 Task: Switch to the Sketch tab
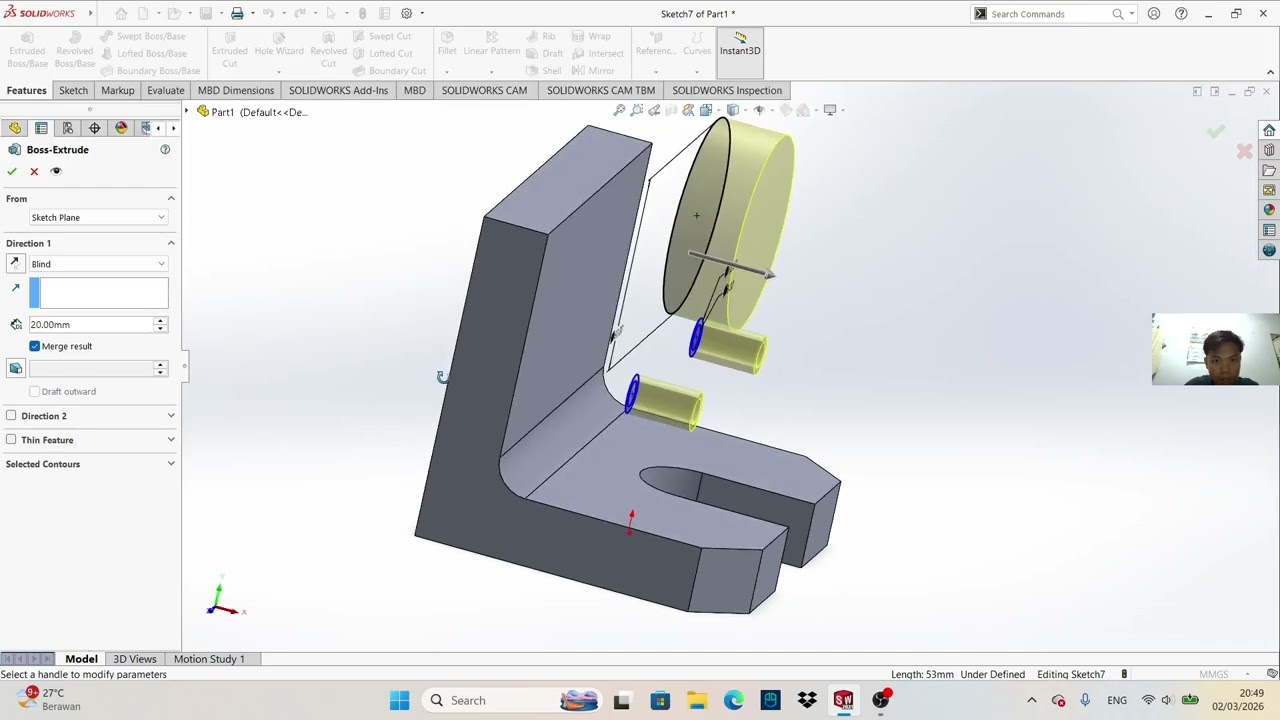[73, 90]
